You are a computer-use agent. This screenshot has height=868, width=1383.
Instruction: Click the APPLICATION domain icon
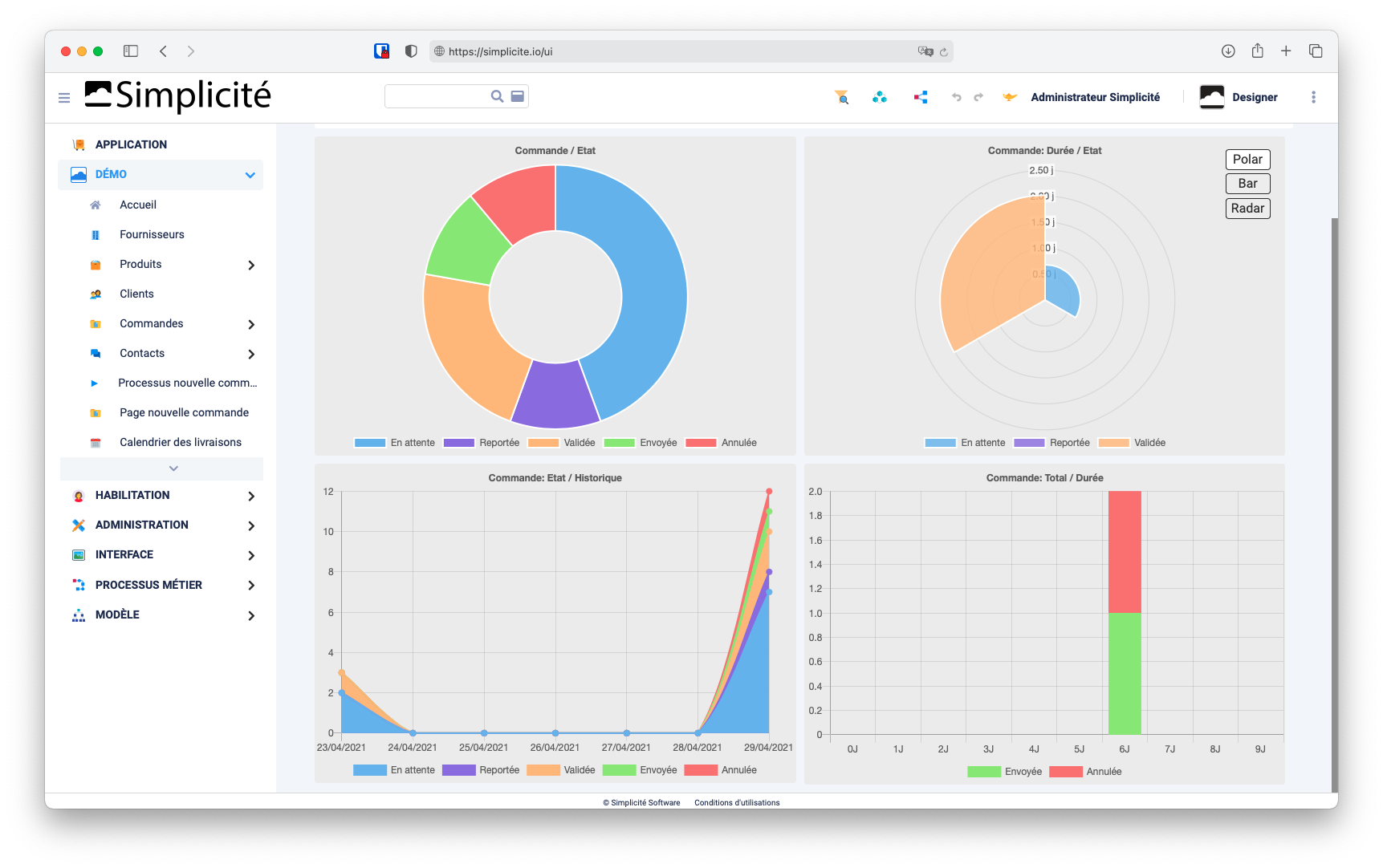pos(79,145)
